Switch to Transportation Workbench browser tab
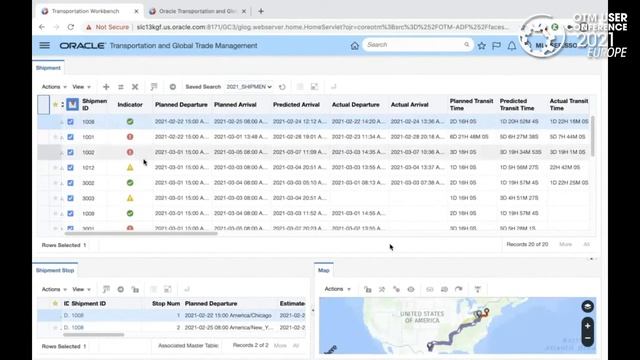This screenshot has width=640, height=360. coord(86,11)
